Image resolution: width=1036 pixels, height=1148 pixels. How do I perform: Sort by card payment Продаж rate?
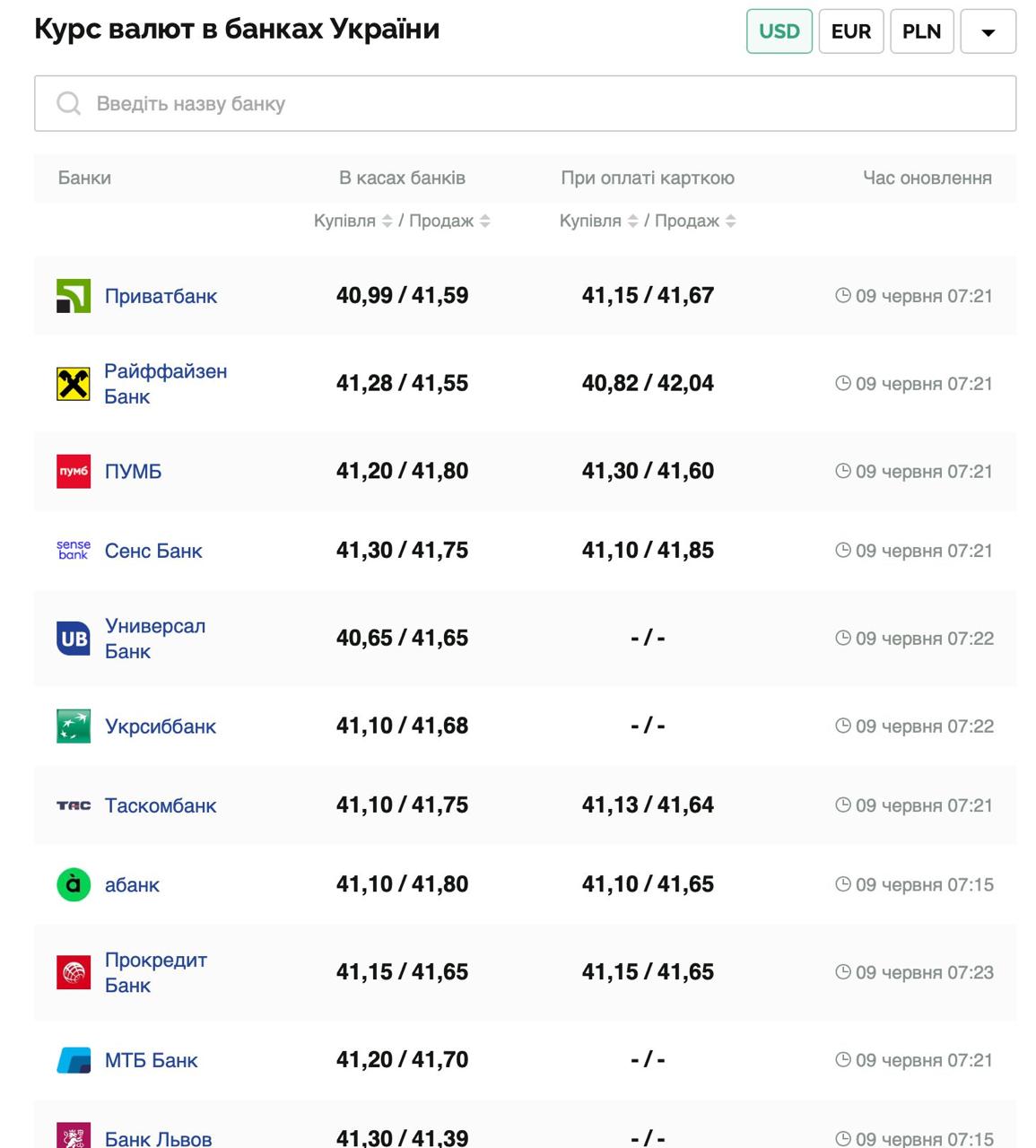tap(730, 222)
